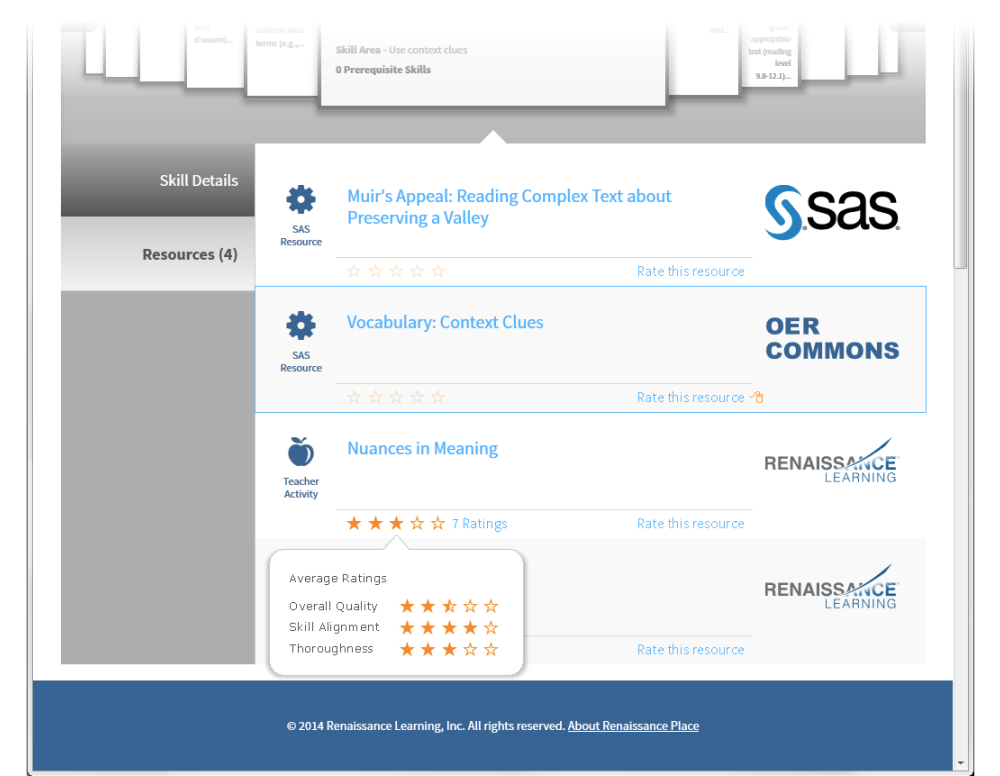Screen dimensions: 1000x776
Task: Click the SAS logo
Action: pos(832,212)
